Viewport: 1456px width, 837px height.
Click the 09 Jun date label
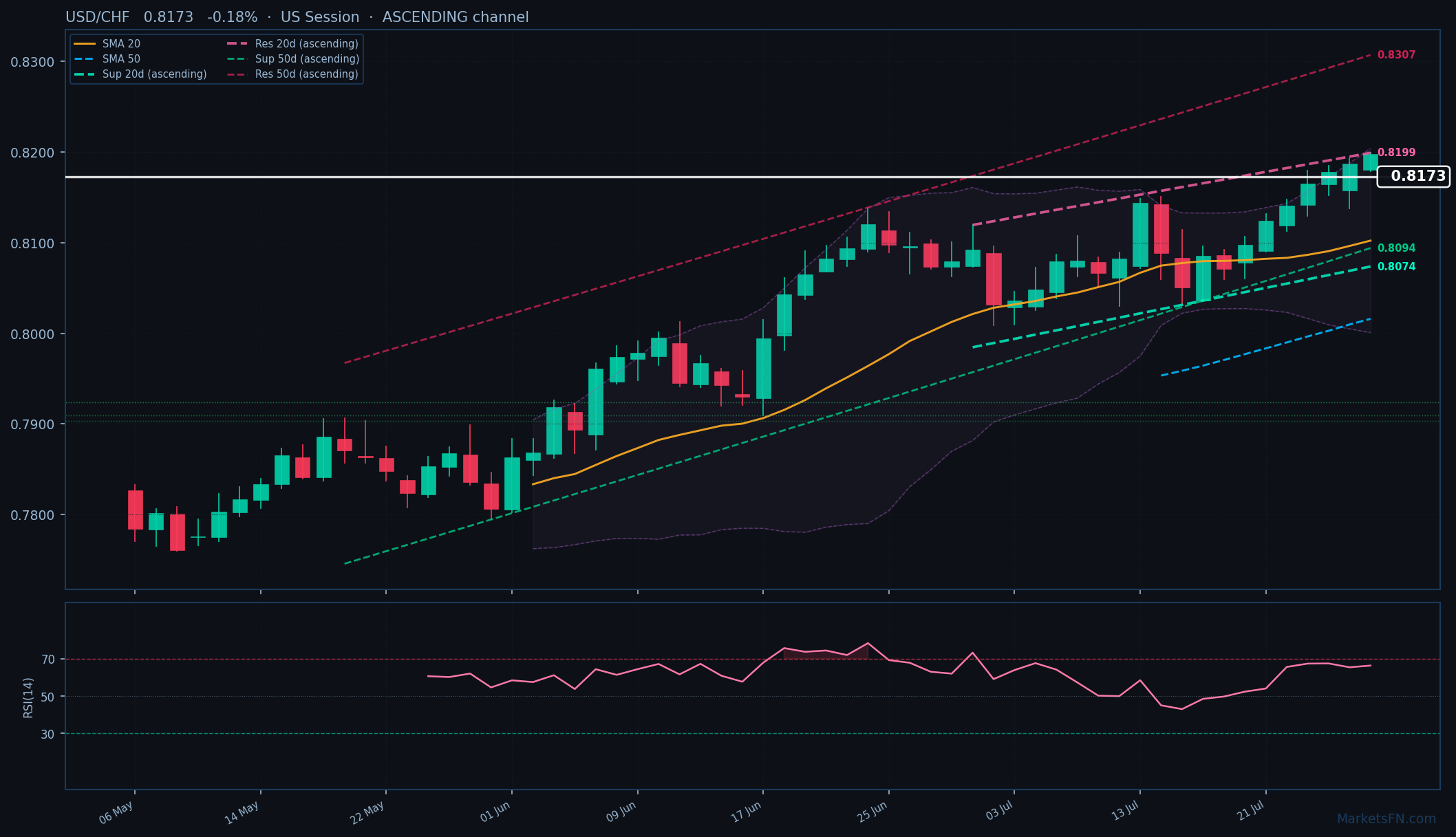(621, 812)
